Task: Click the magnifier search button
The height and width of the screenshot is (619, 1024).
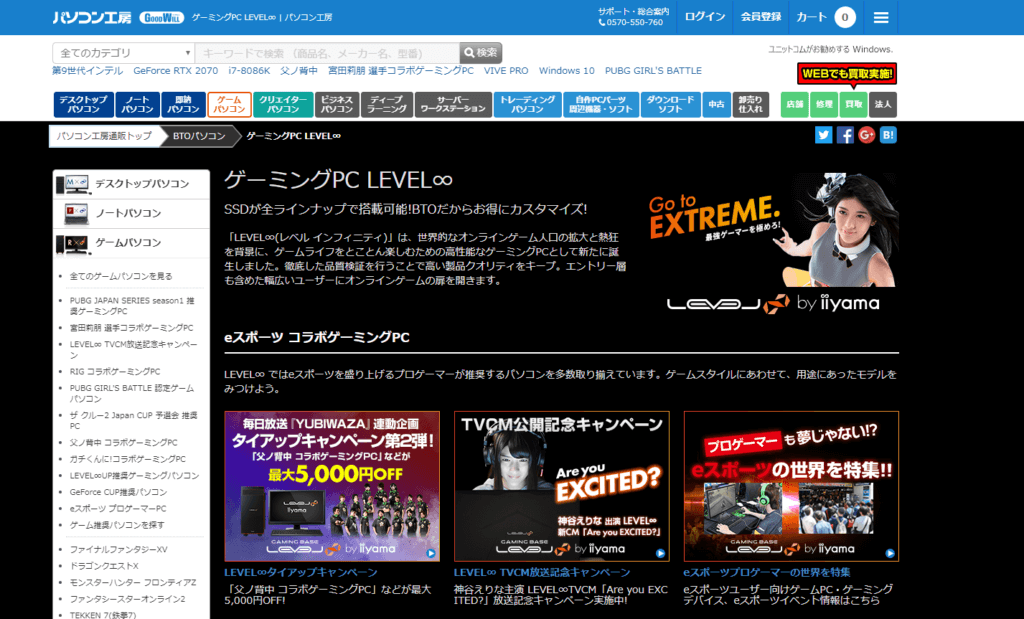Action: [481, 53]
